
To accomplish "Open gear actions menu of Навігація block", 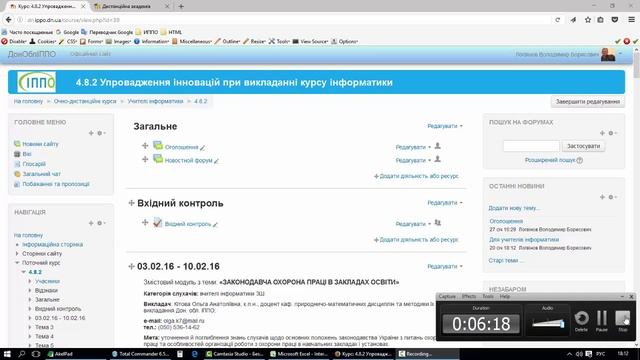I will tap(101, 223).
